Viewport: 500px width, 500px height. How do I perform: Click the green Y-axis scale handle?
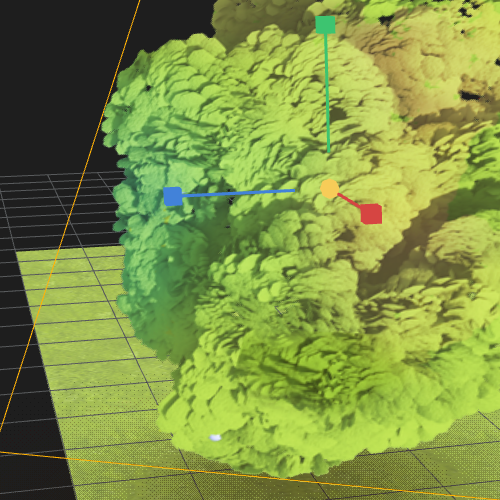[325, 25]
